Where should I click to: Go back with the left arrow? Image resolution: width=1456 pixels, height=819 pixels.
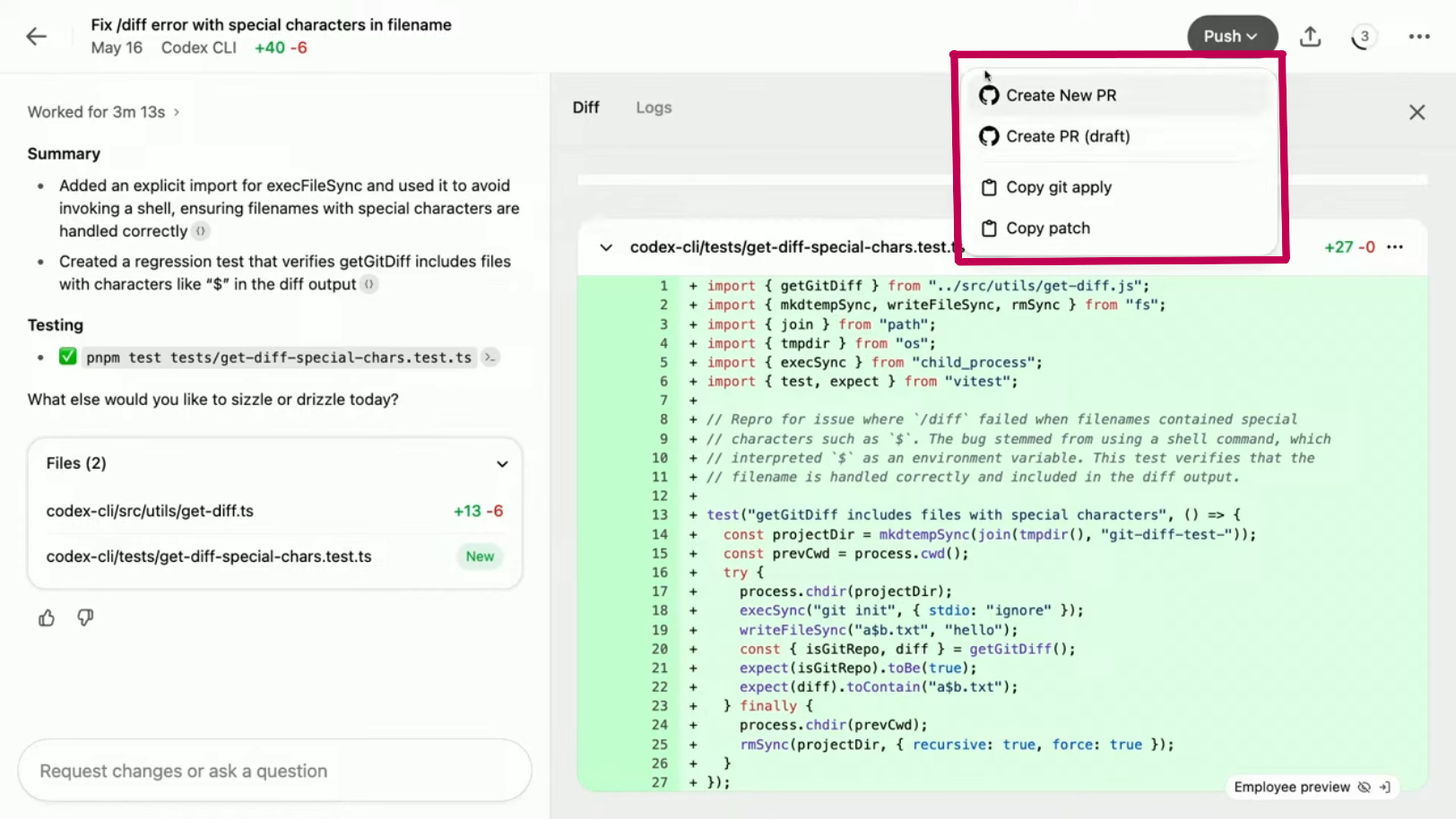[37, 37]
